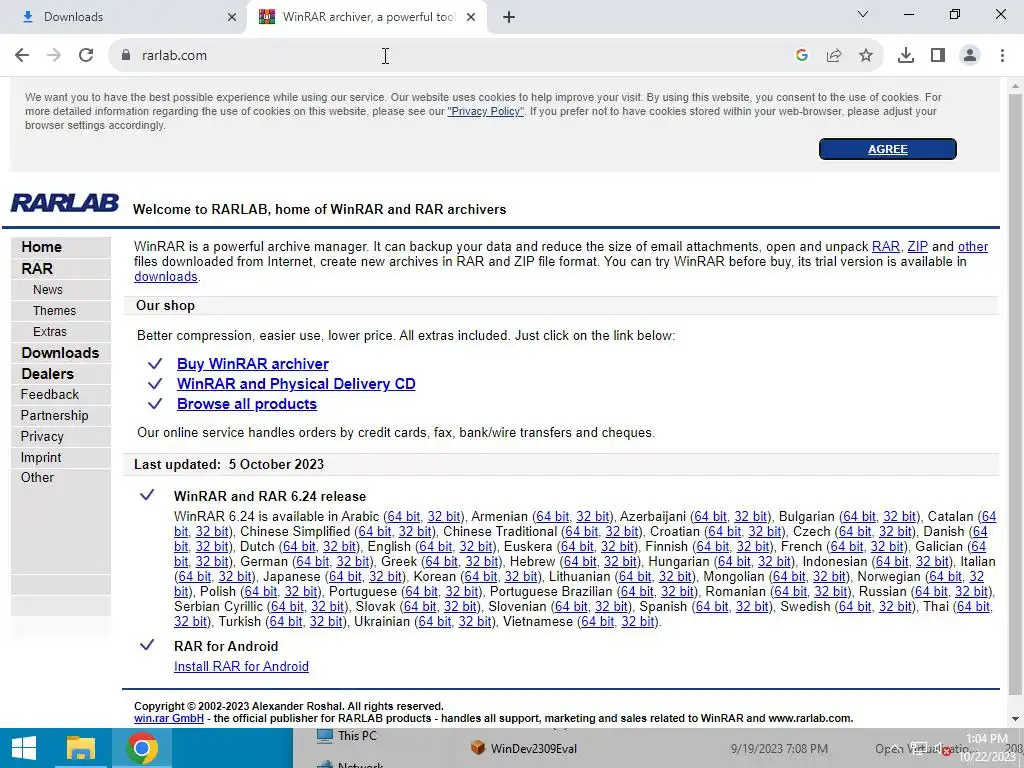Click Chrome icon in taskbar

point(142,748)
